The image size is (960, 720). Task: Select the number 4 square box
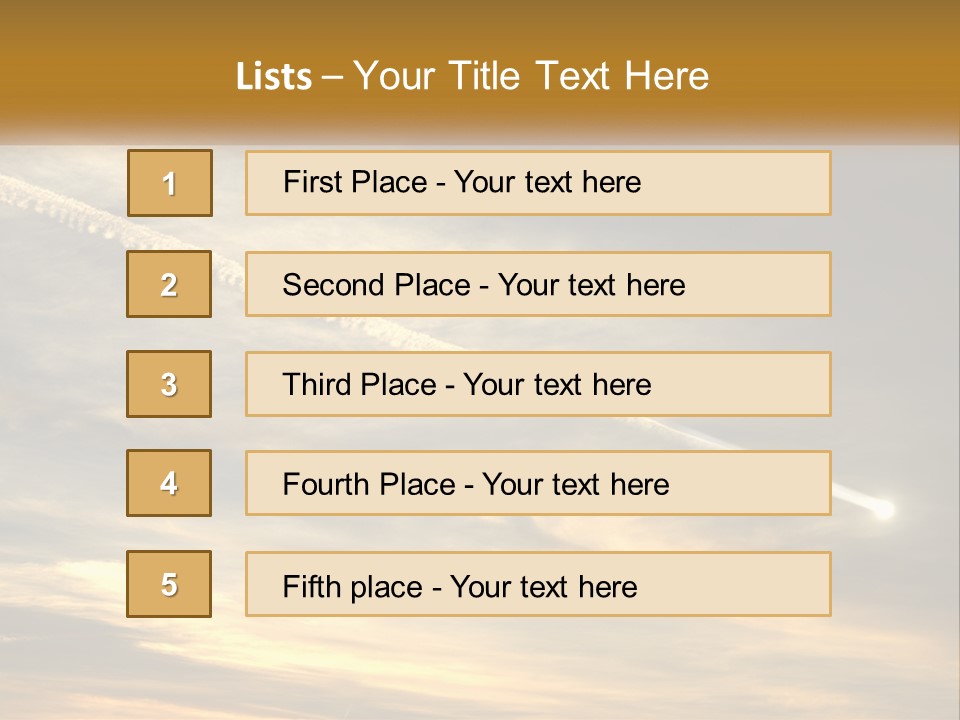[x=169, y=483]
